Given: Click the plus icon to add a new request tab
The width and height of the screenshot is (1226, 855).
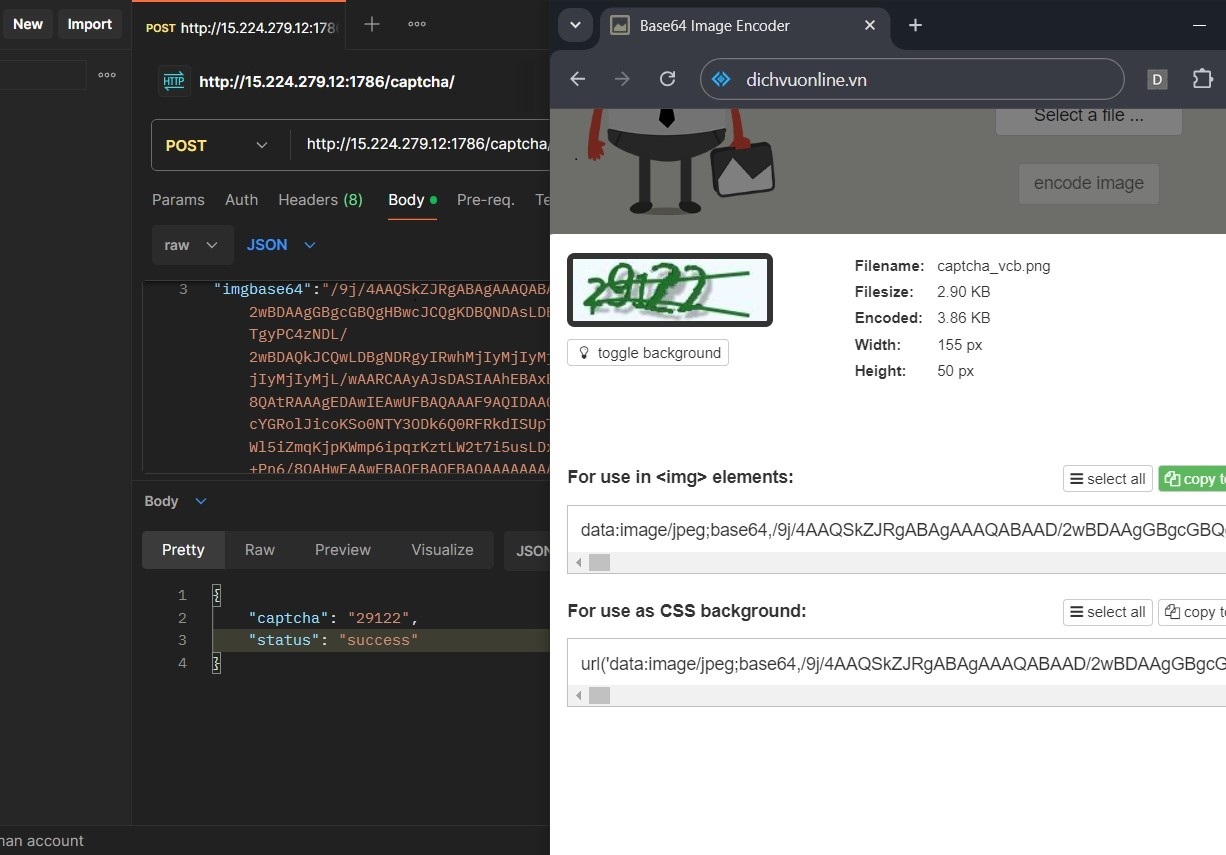Looking at the screenshot, I should (x=371, y=24).
